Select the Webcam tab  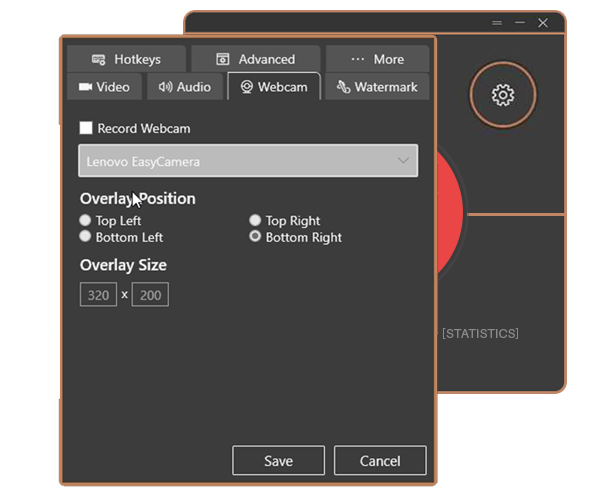[x=274, y=86]
